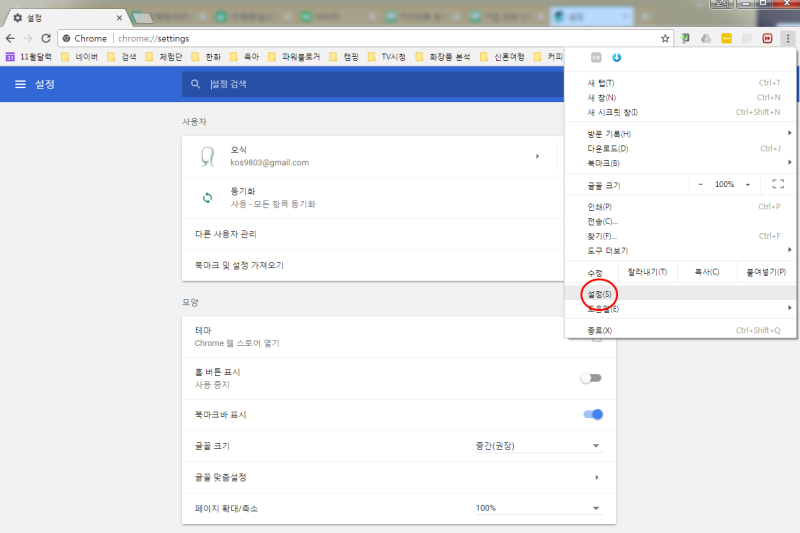Open the 캠핑 bookmark folder

344,57
